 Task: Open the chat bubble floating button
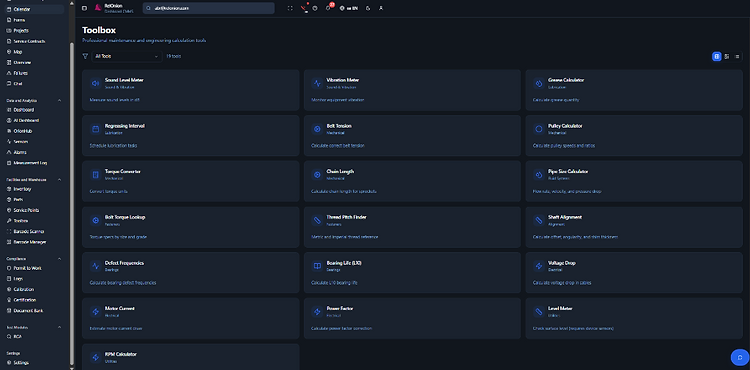pos(739,357)
